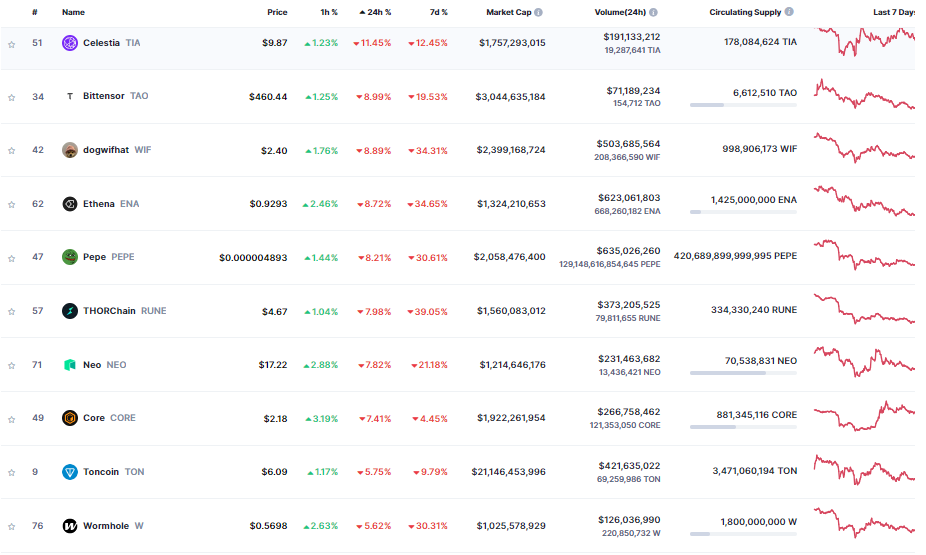Screen dimensions: 926x555
Task: Click the THORChain coin logo
Action: (x=70, y=311)
